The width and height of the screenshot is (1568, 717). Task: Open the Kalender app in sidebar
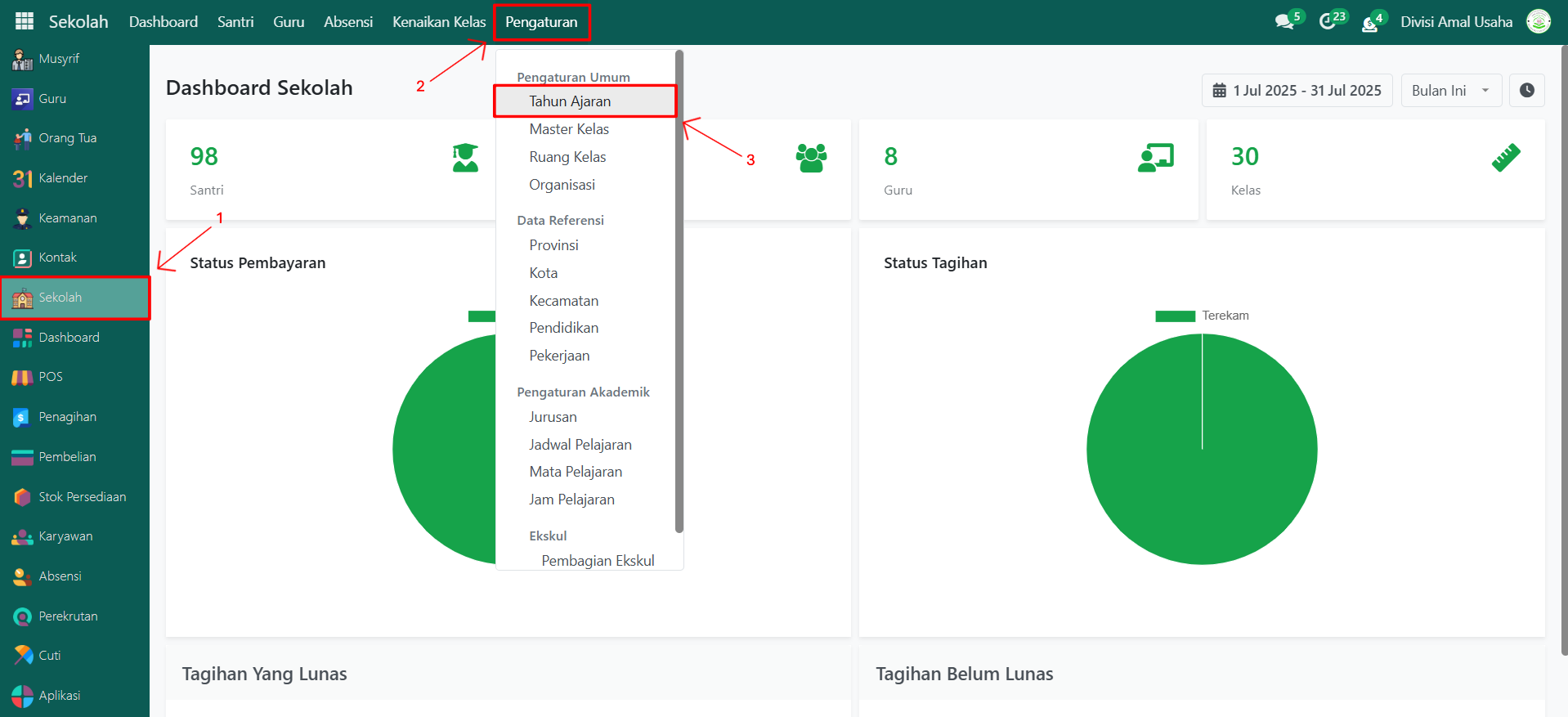point(63,178)
